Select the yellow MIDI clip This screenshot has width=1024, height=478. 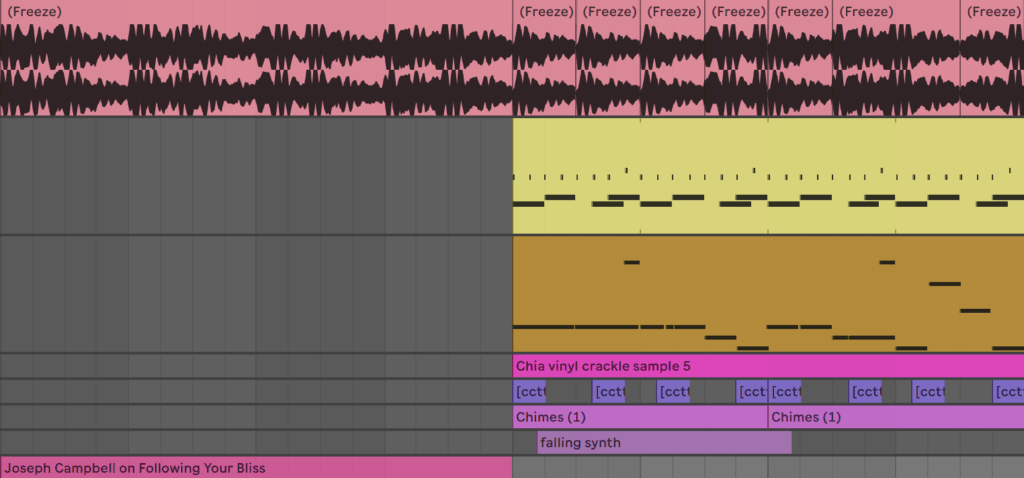click(768, 176)
